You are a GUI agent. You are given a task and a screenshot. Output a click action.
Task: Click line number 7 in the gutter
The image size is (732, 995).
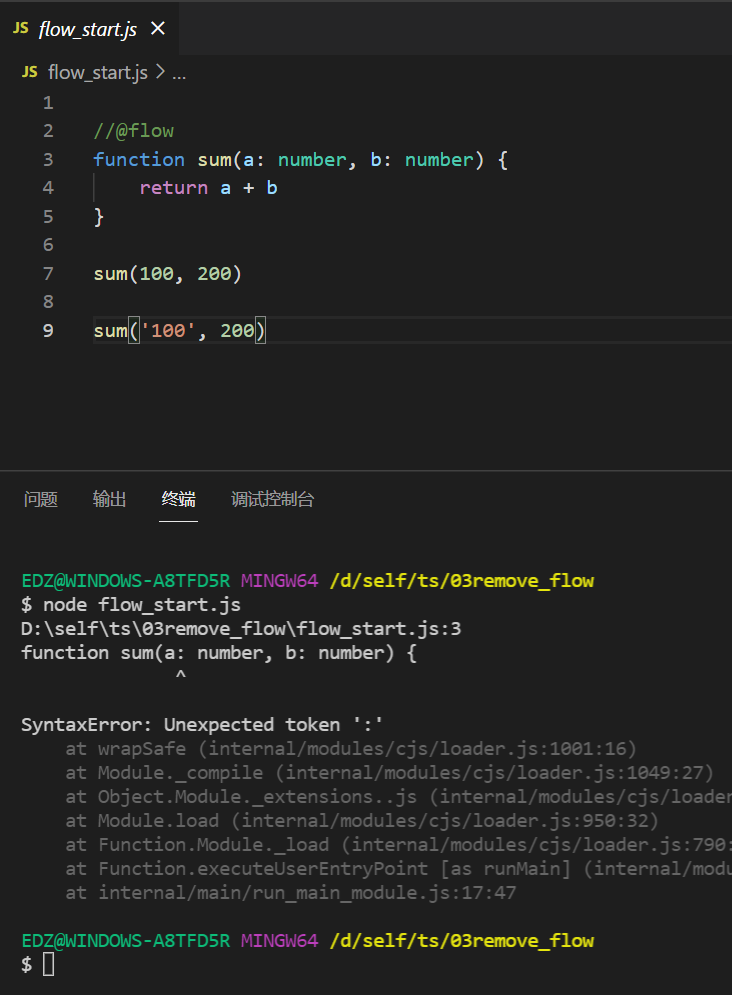tap(48, 273)
